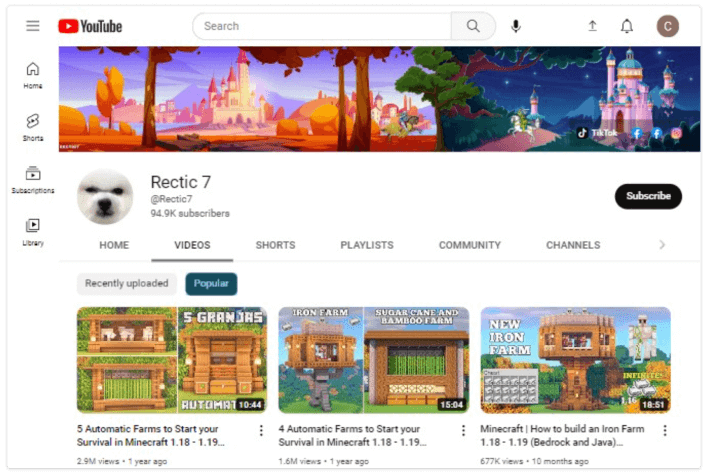The width and height of the screenshot is (708, 475).
Task: Open Subscriptions in the sidebar
Action: tap(33, 180)
